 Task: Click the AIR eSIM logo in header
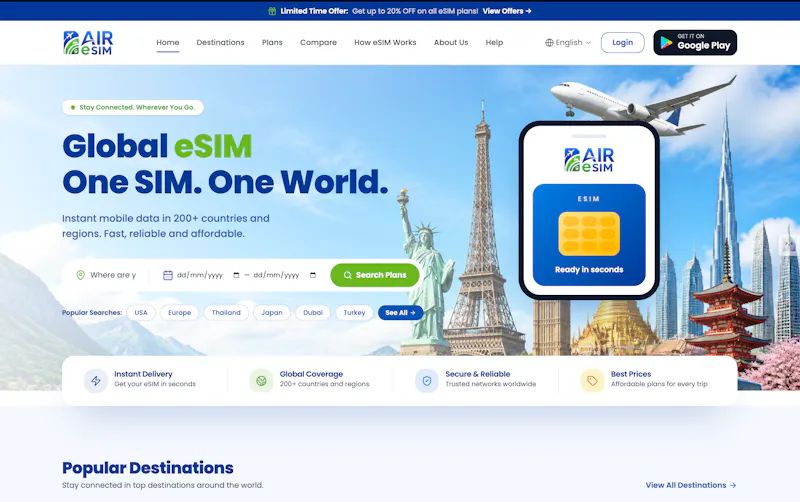[x=88, y=43]
